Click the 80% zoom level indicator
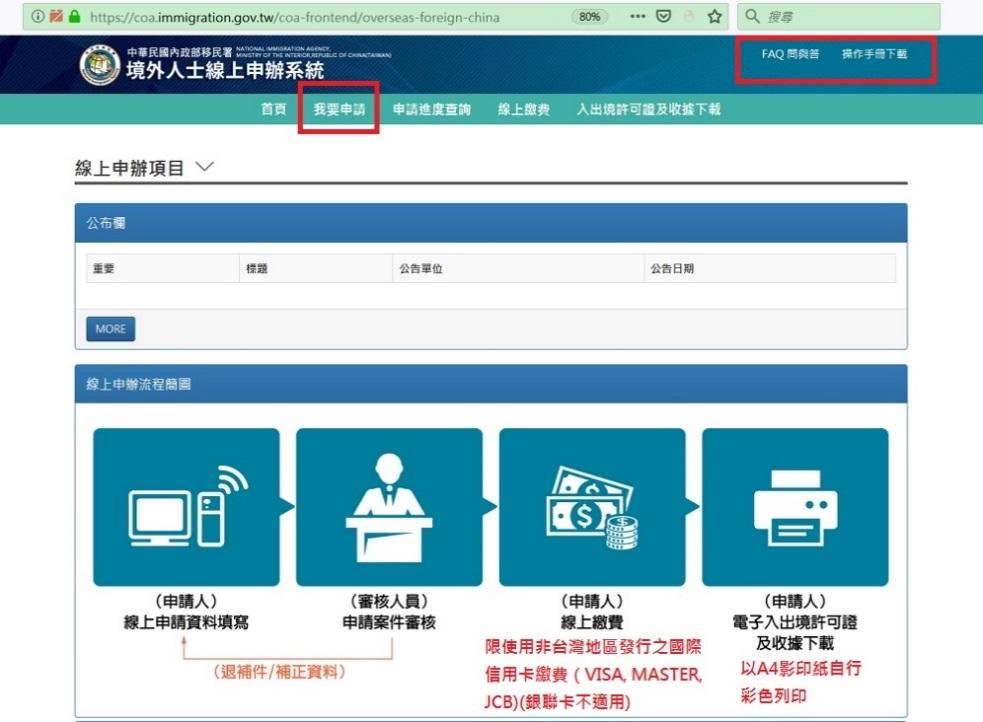The height and width of the screenshot is (722, 983). [x=589, y=17]
